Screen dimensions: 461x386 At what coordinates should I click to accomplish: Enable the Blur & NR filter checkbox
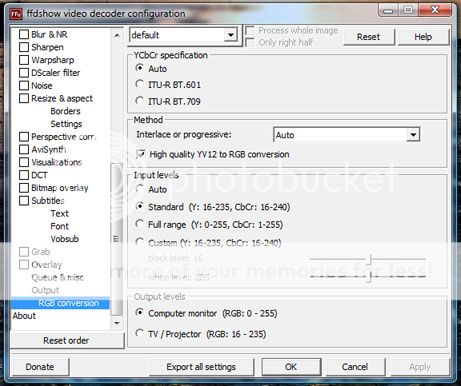click(24, 34)
